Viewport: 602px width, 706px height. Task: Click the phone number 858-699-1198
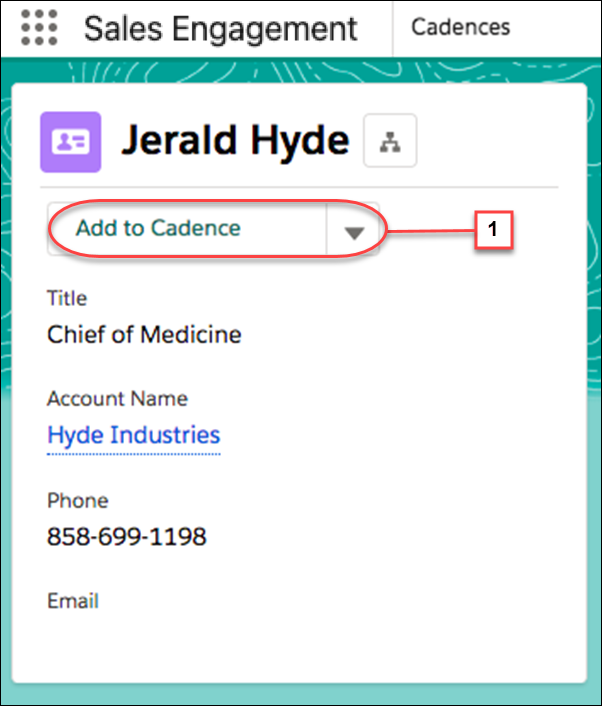(127, 536)
